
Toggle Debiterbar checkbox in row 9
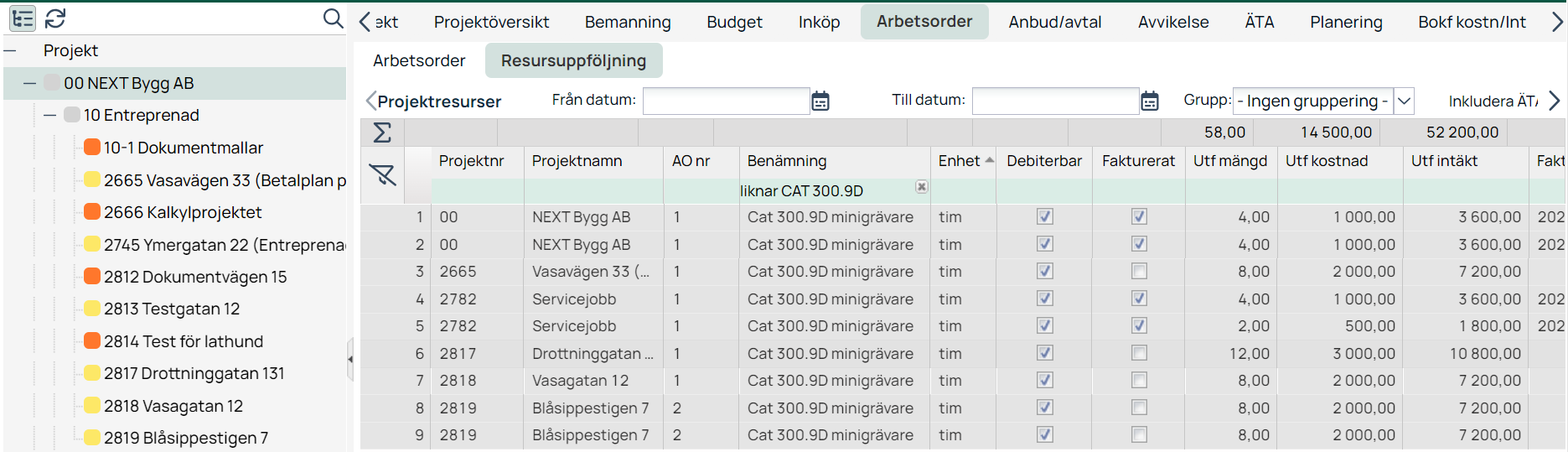point(1044,435)
